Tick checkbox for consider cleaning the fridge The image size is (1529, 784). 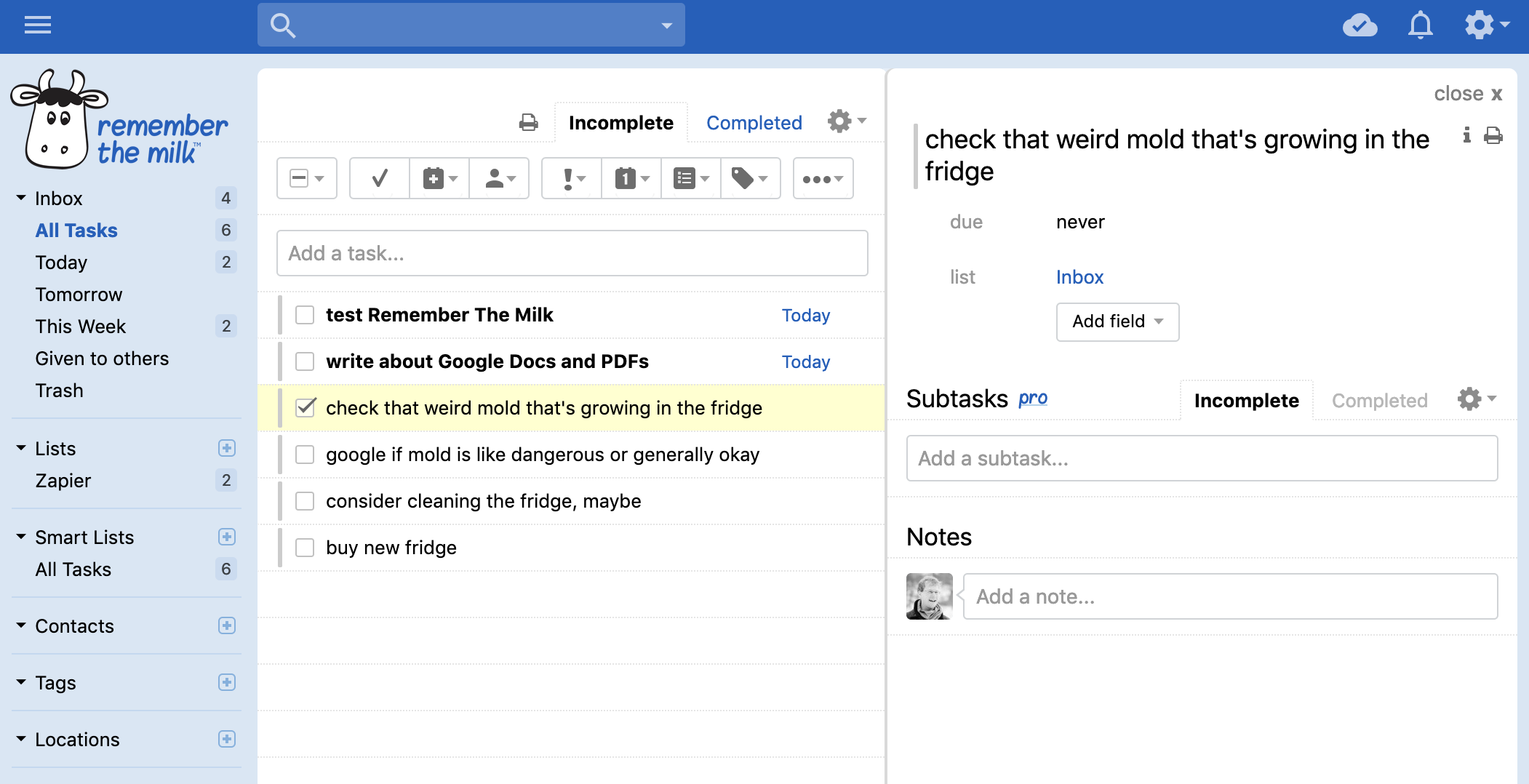pyautogui.click(x=305, y=501)
